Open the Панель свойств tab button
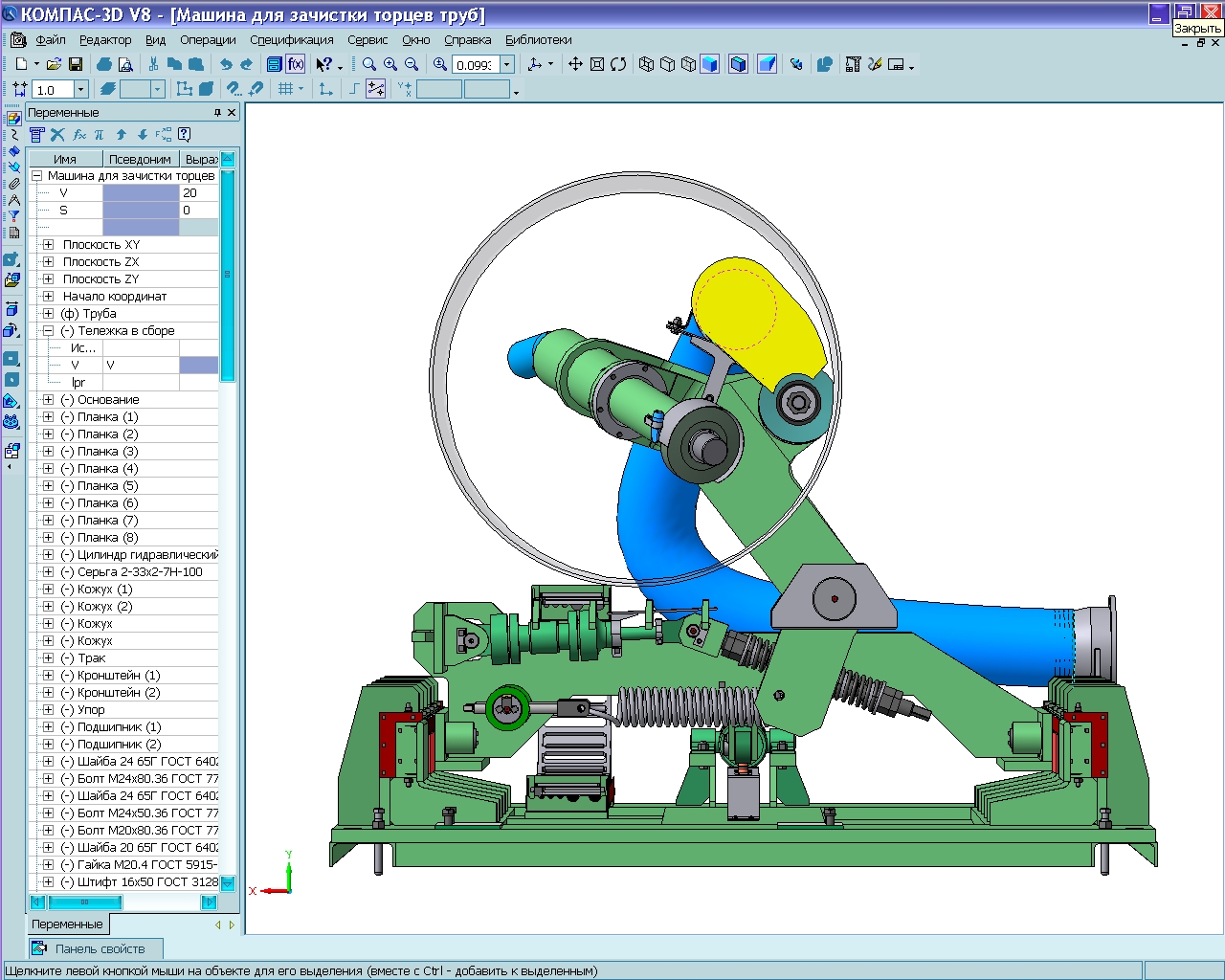 (x=94, y=948)
